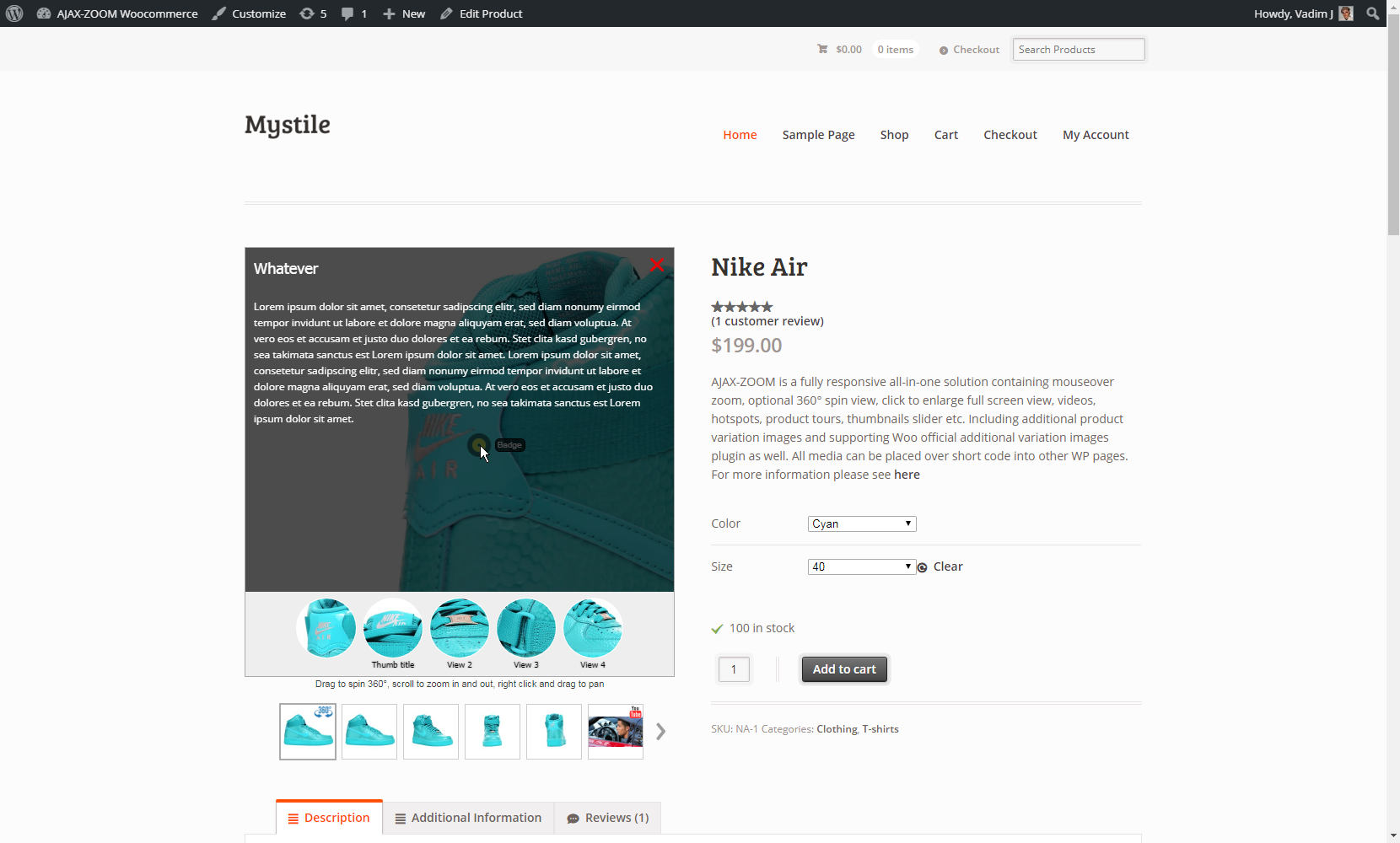
Task: Open the AJAX-ZOOM Woocommerce site menu
Action: click(117, 13)
